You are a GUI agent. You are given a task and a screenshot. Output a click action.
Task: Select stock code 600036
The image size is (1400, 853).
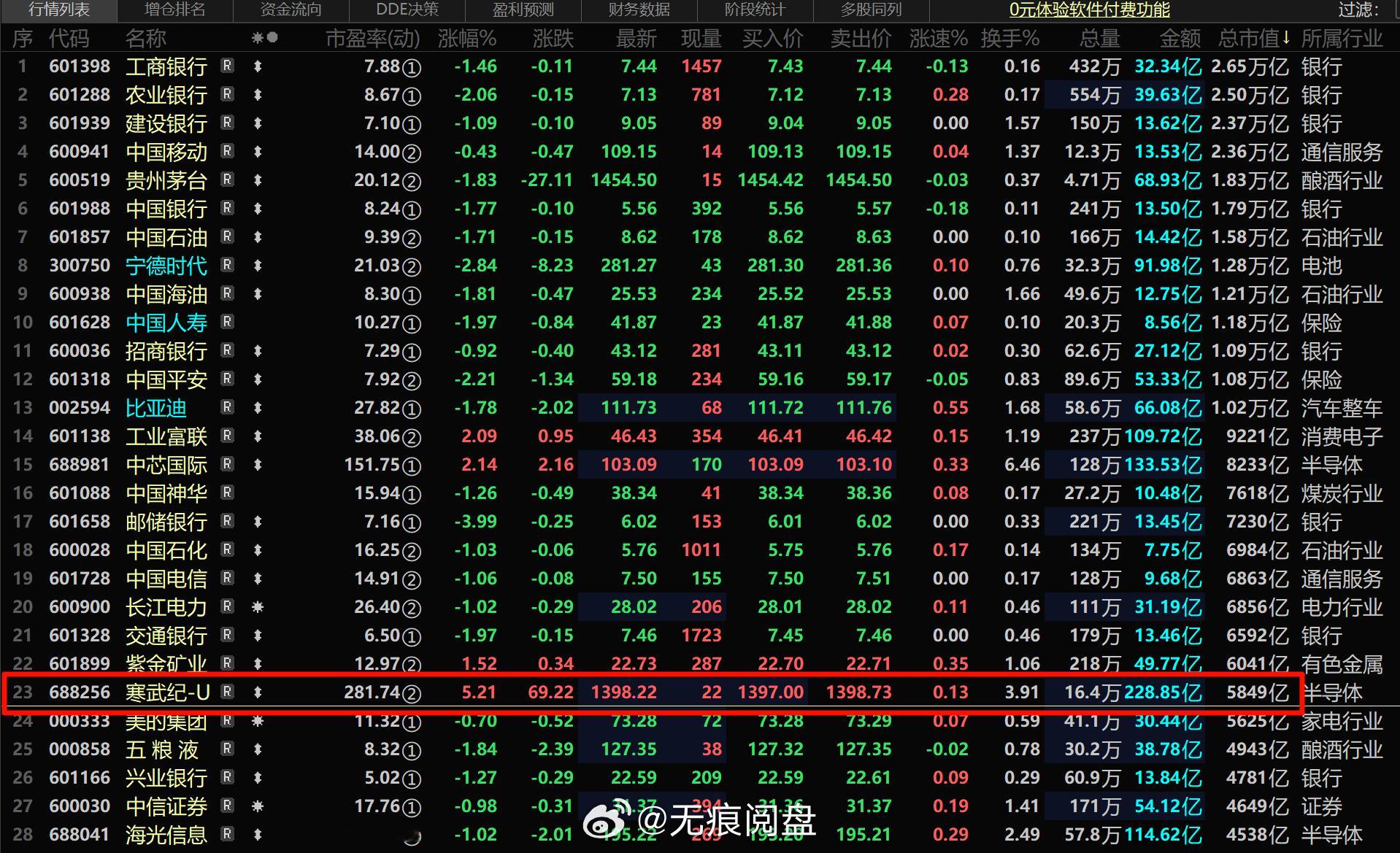point(80,350)
